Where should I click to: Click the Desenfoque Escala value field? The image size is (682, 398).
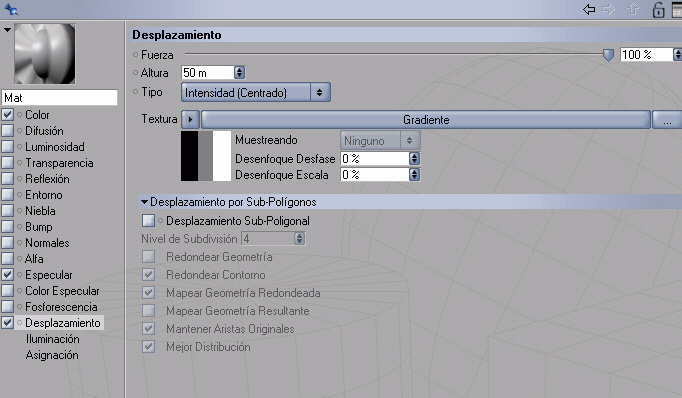click(x=375, y=175)
